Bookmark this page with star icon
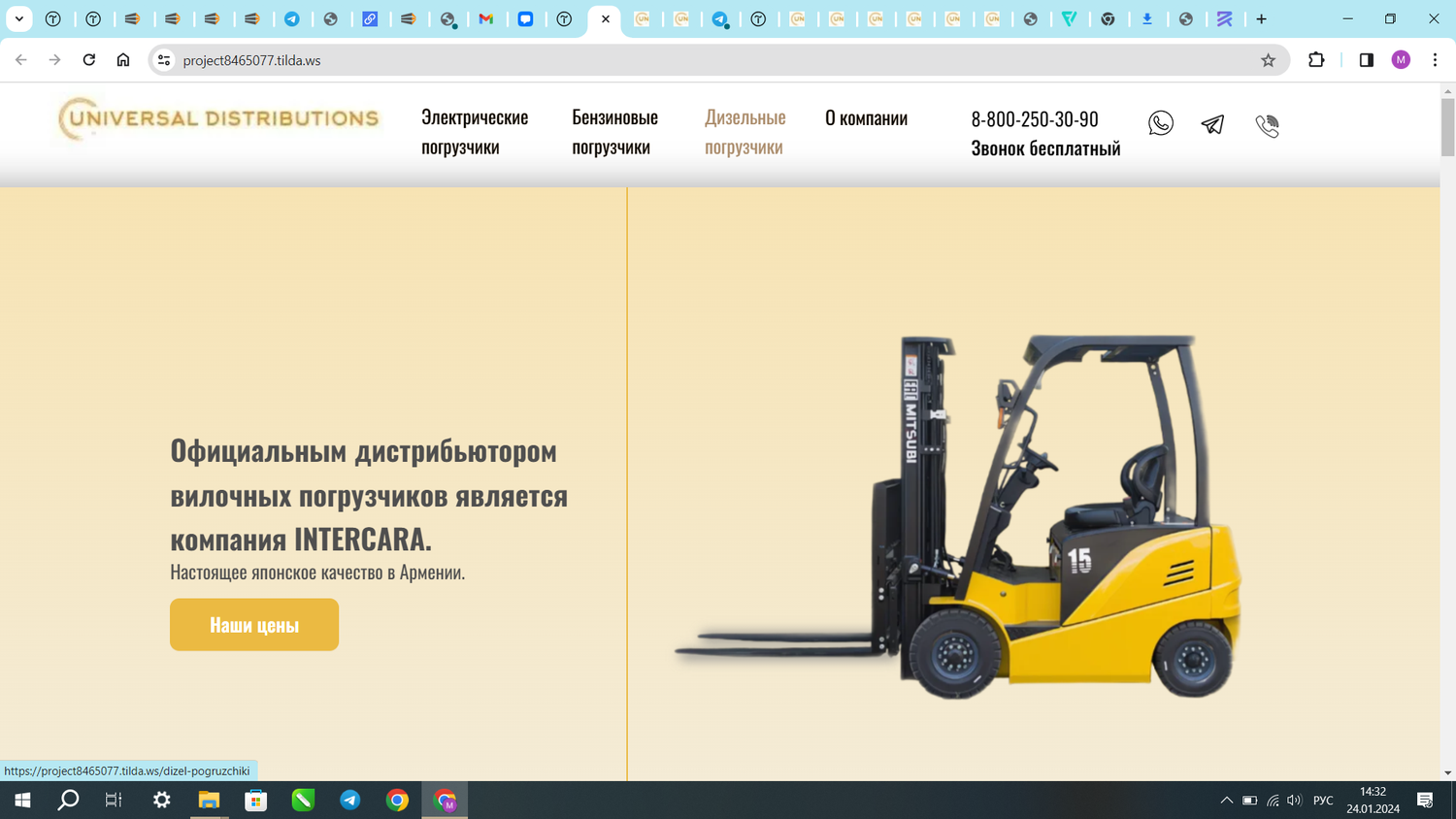1456x819 pixels. click(x=1268, y=60)
